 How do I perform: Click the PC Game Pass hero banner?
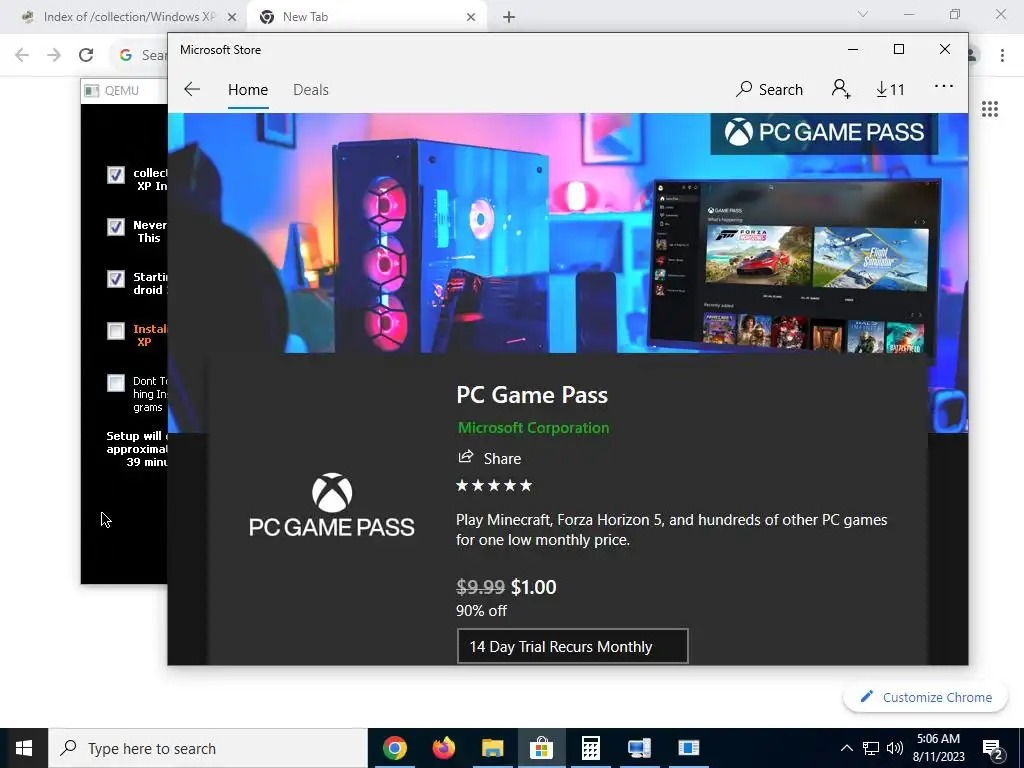coord(568,232)
